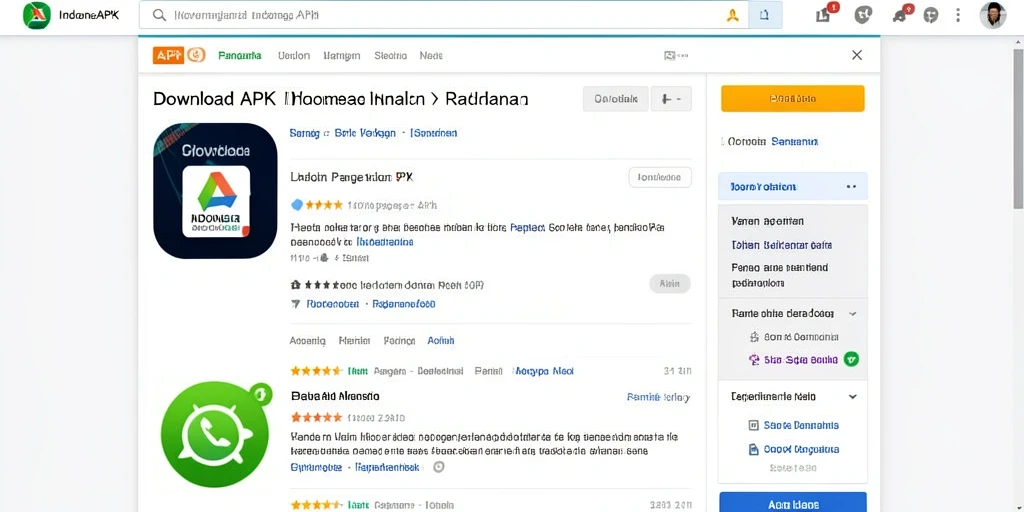This screenshot has height=512, width=1024.
Task: Click the blue button under the right sidebar
Action: pyautogui.click(x=793, y=502)
